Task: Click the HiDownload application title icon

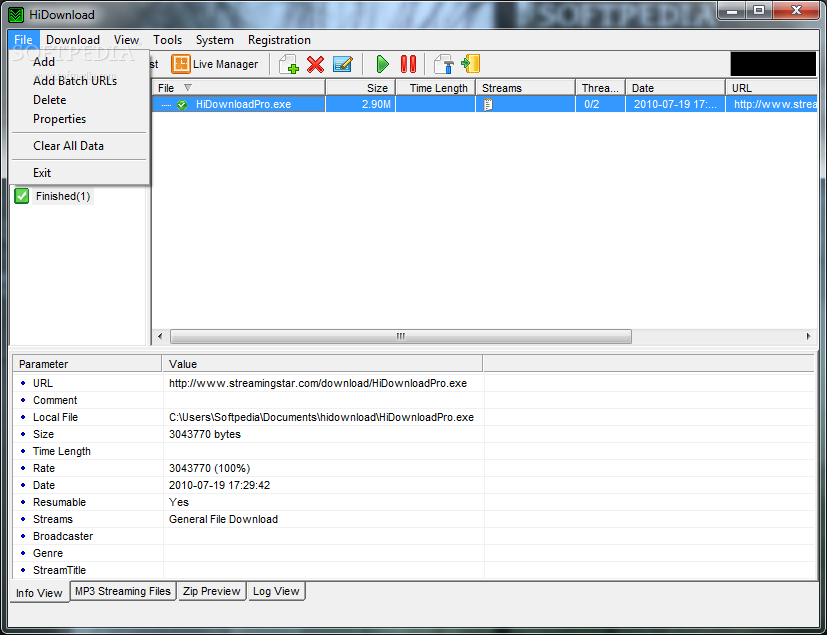Action: 16,15
